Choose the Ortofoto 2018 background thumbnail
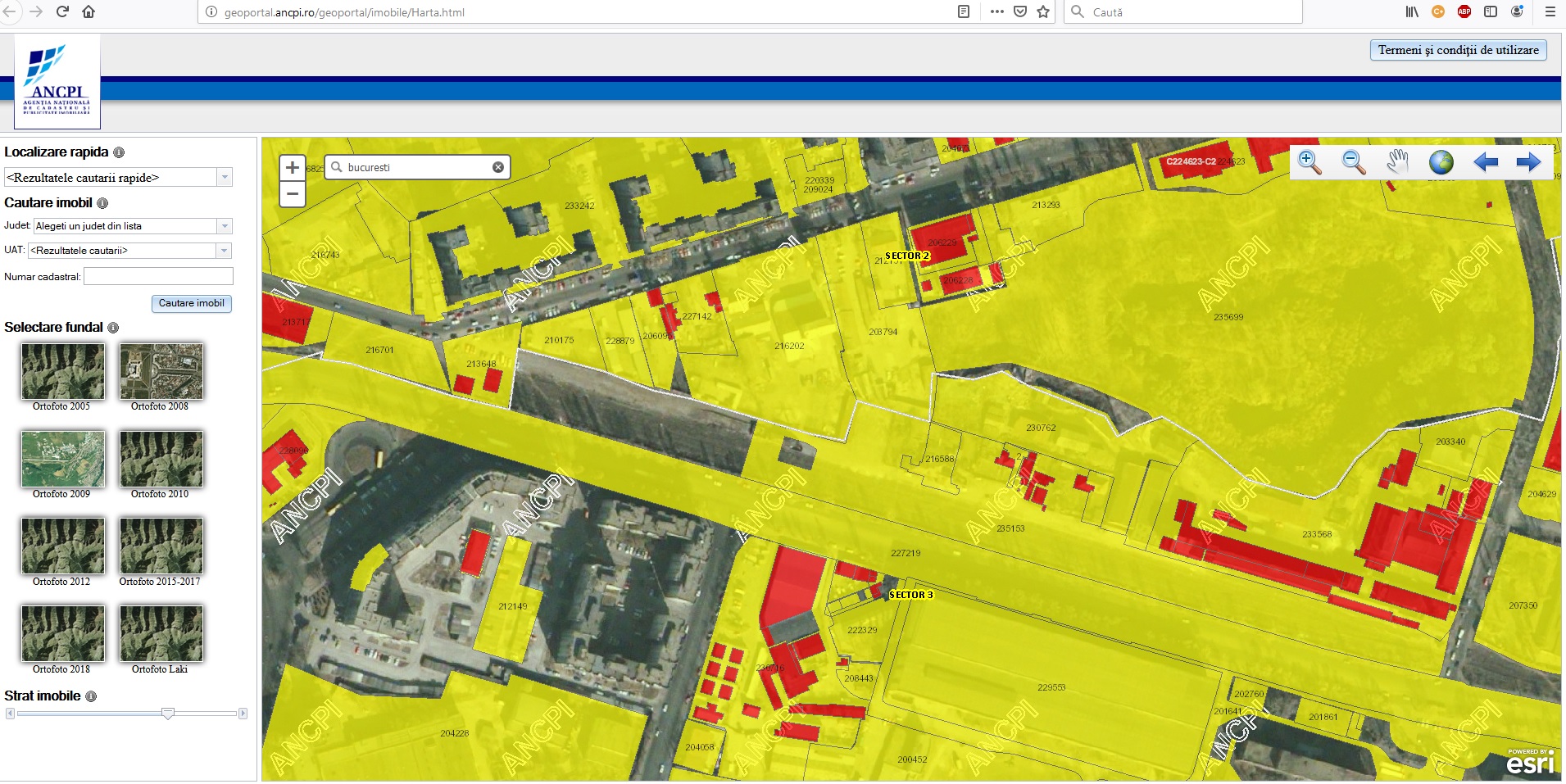 (63, 633)
